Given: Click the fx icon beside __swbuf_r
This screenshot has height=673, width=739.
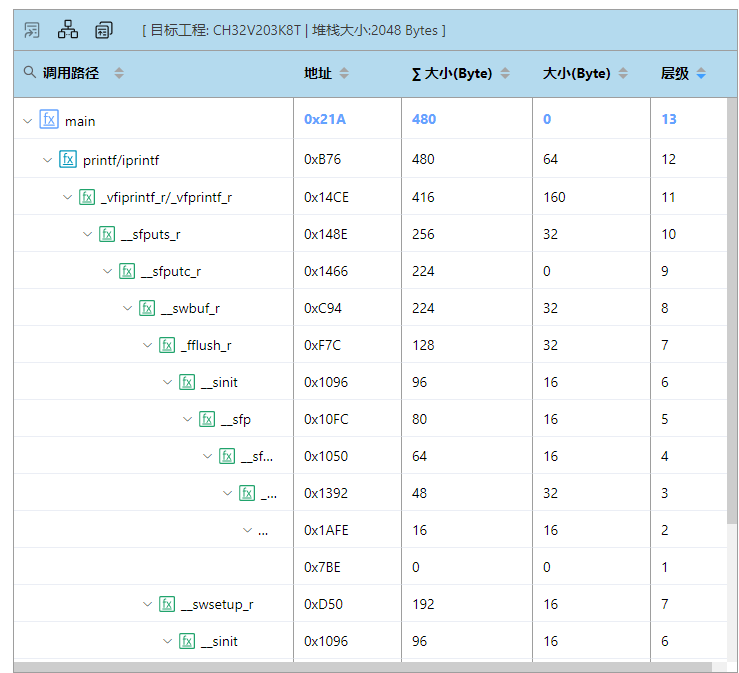Looking at the screenshot, I should [147, 308].
